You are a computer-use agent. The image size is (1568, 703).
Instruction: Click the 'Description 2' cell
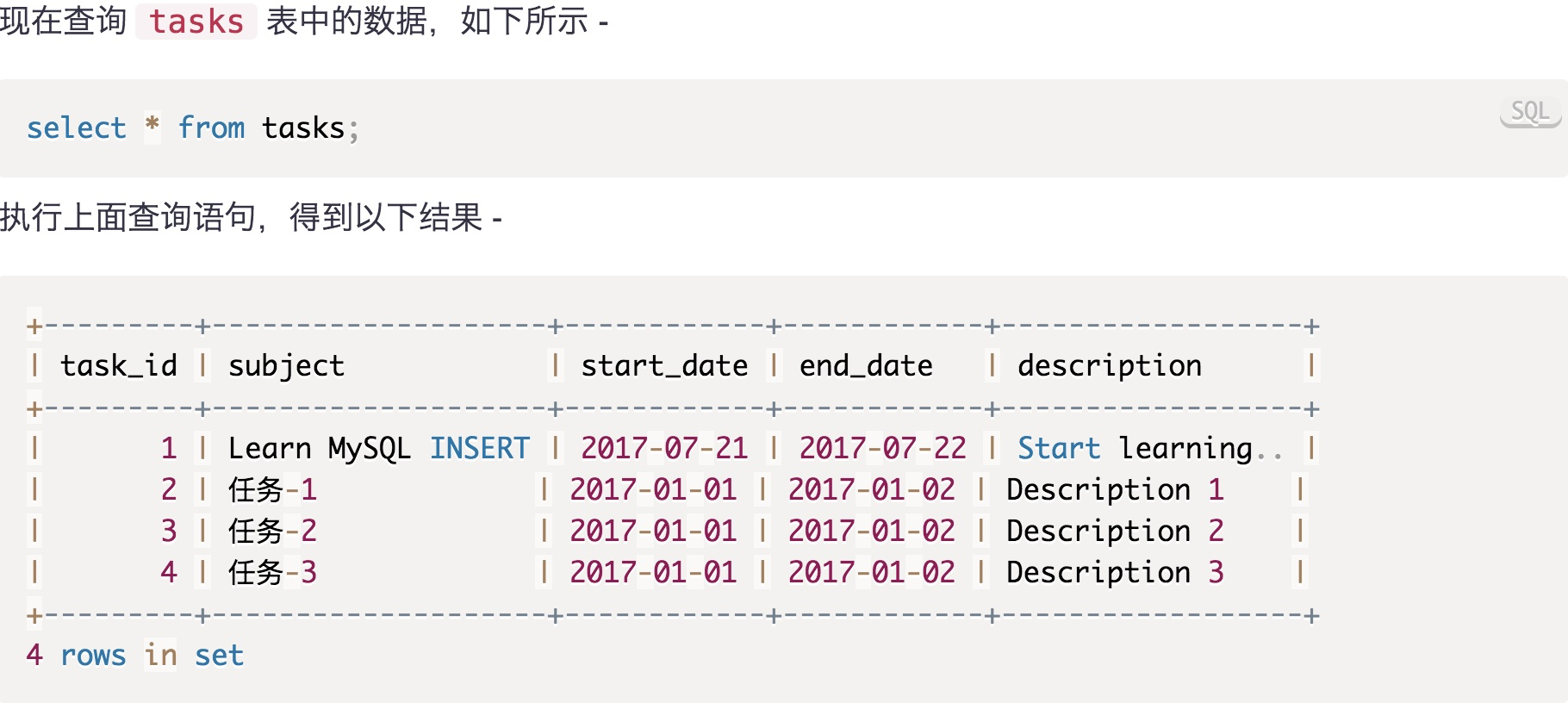(x=1115, y=532)
